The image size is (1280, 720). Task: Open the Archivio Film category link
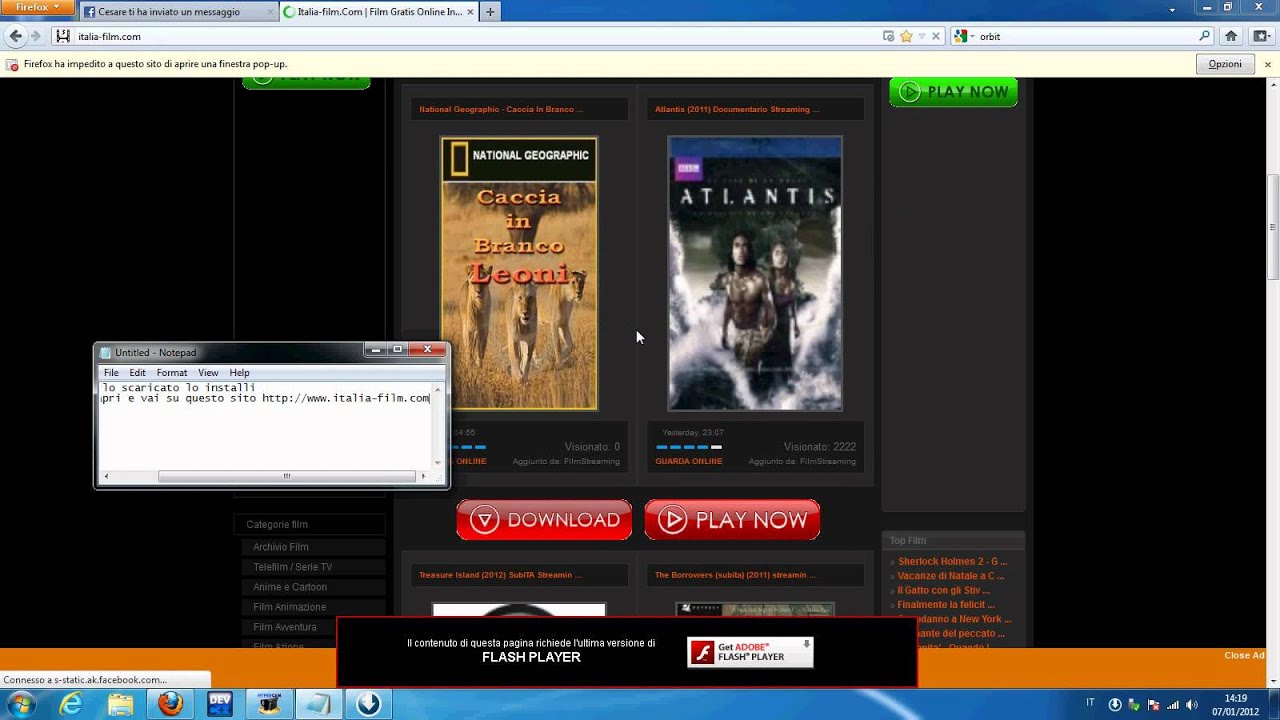281,547
